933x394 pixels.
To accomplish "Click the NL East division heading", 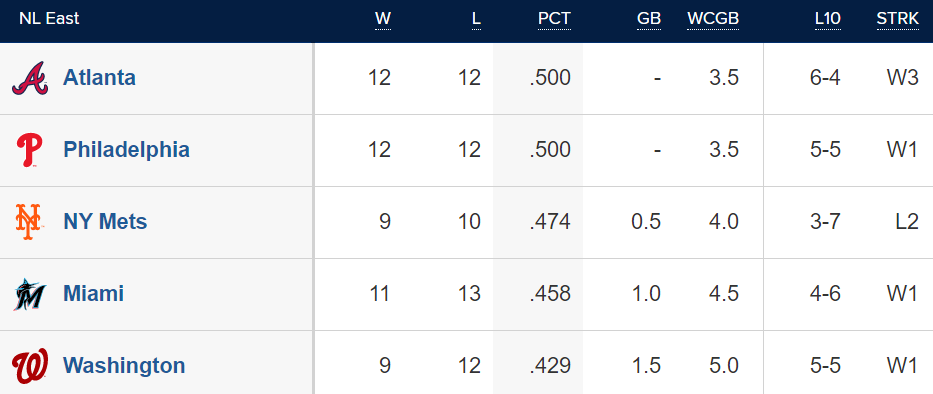I will (49, 18).
